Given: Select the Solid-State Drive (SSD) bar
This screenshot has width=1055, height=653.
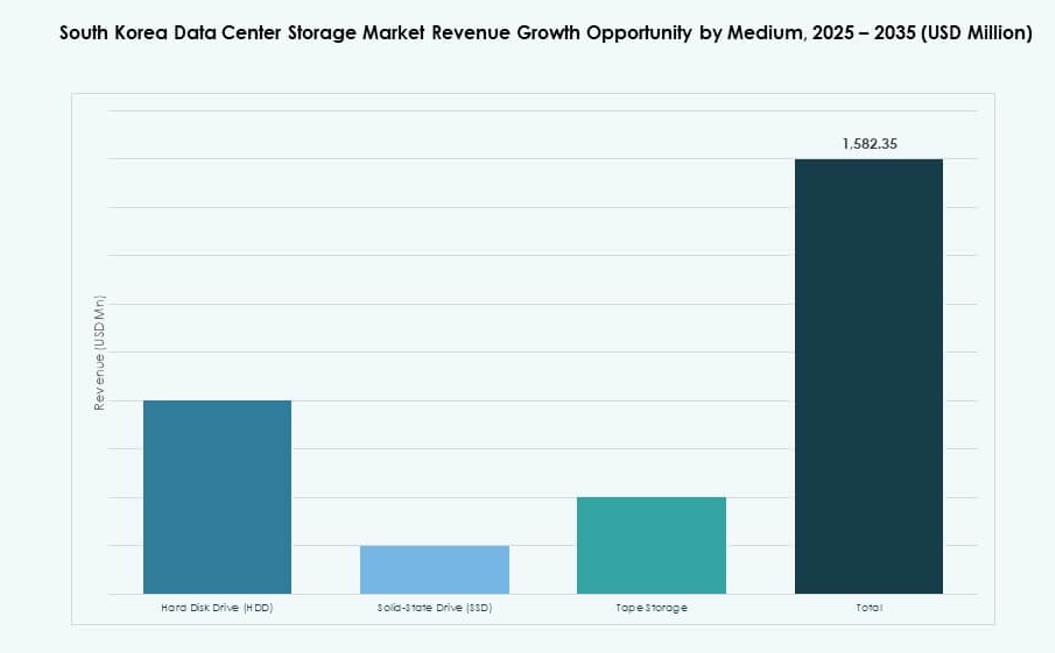Looking at the screenshot, I should point(434,570).
